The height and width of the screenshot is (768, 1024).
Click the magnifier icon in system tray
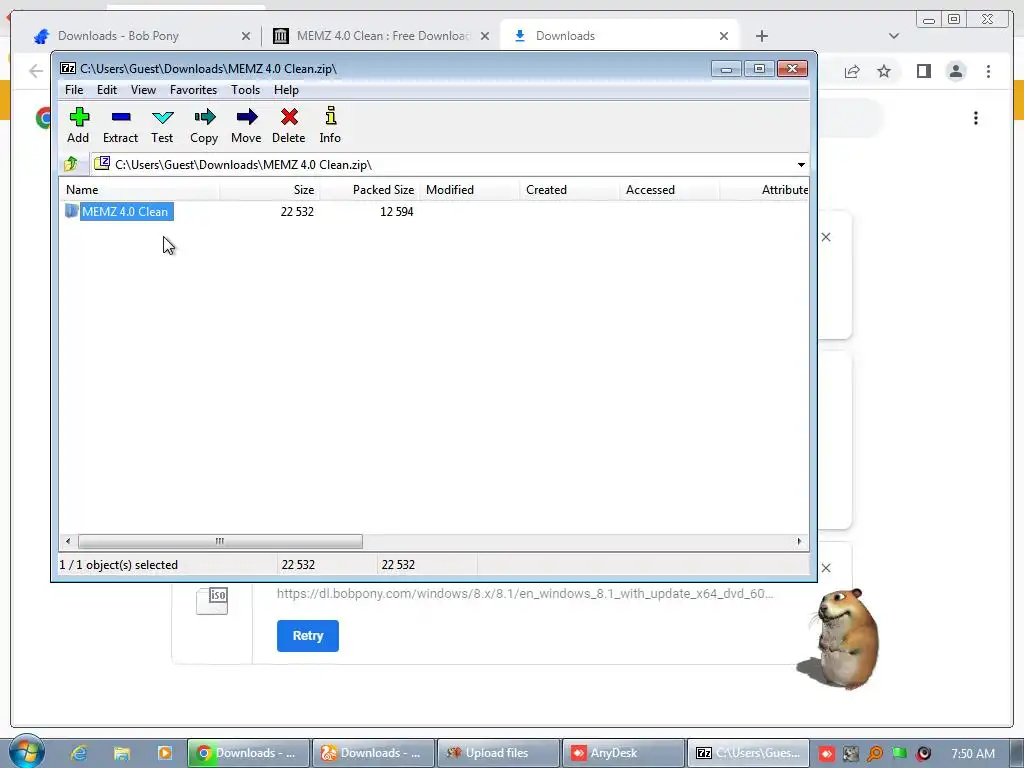pyautogui.click(x=875, y=754)
